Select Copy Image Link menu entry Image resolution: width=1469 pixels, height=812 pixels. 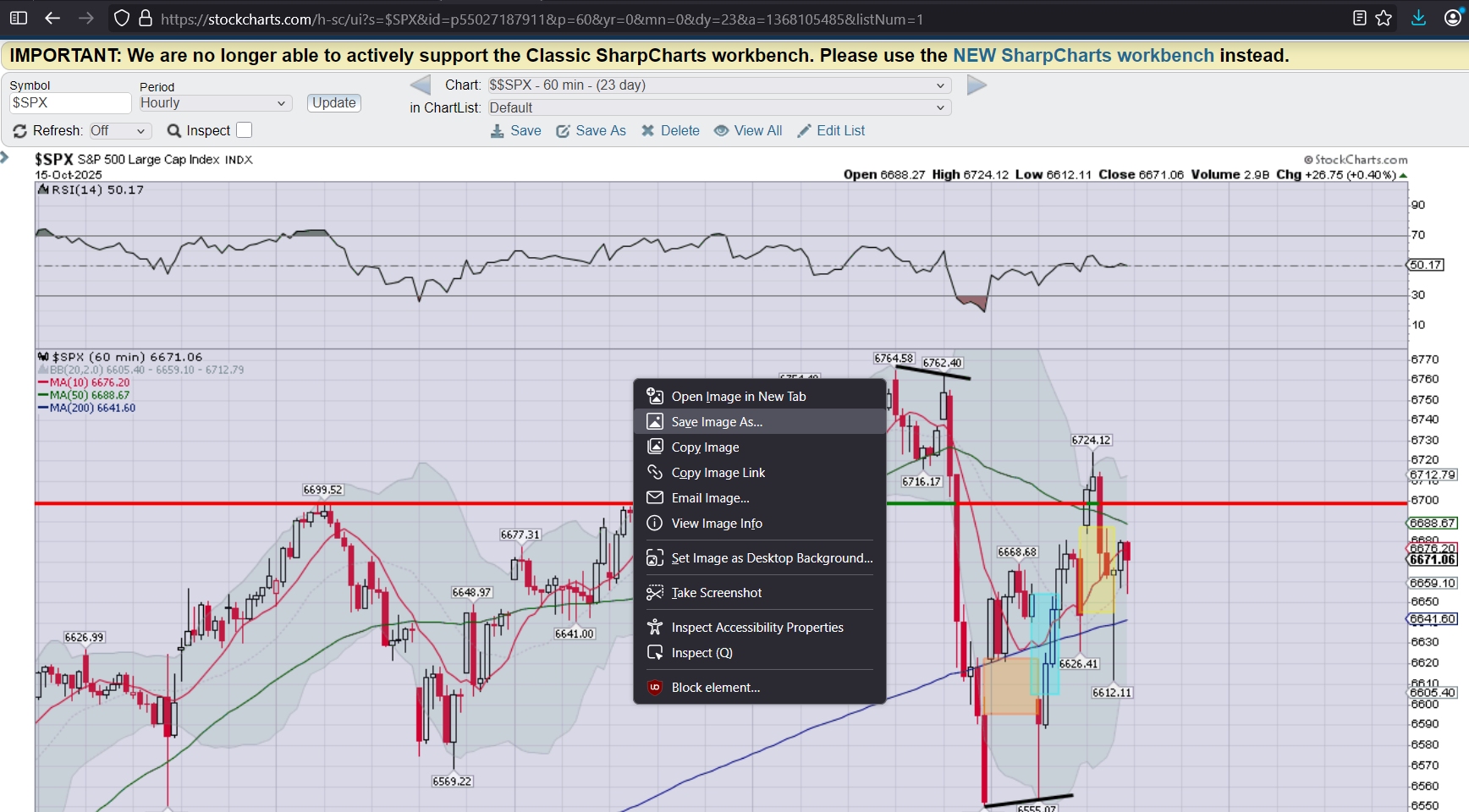point(718,473)
